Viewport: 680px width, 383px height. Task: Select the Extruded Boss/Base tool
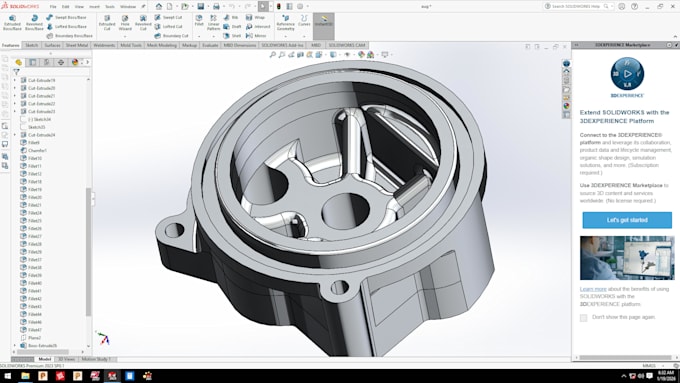coord(12,23)
